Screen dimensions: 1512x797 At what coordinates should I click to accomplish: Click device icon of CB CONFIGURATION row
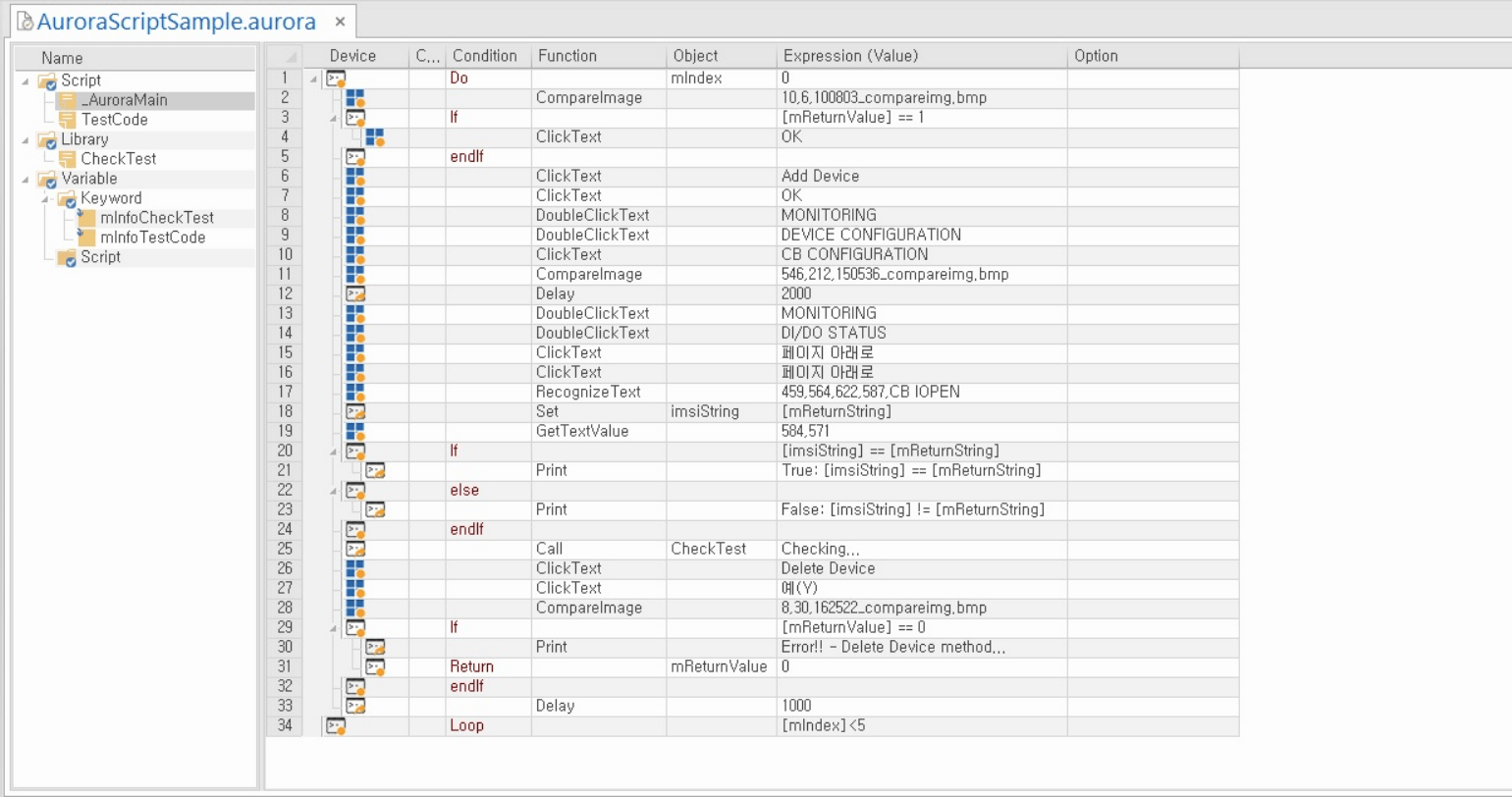coord(355,255)
